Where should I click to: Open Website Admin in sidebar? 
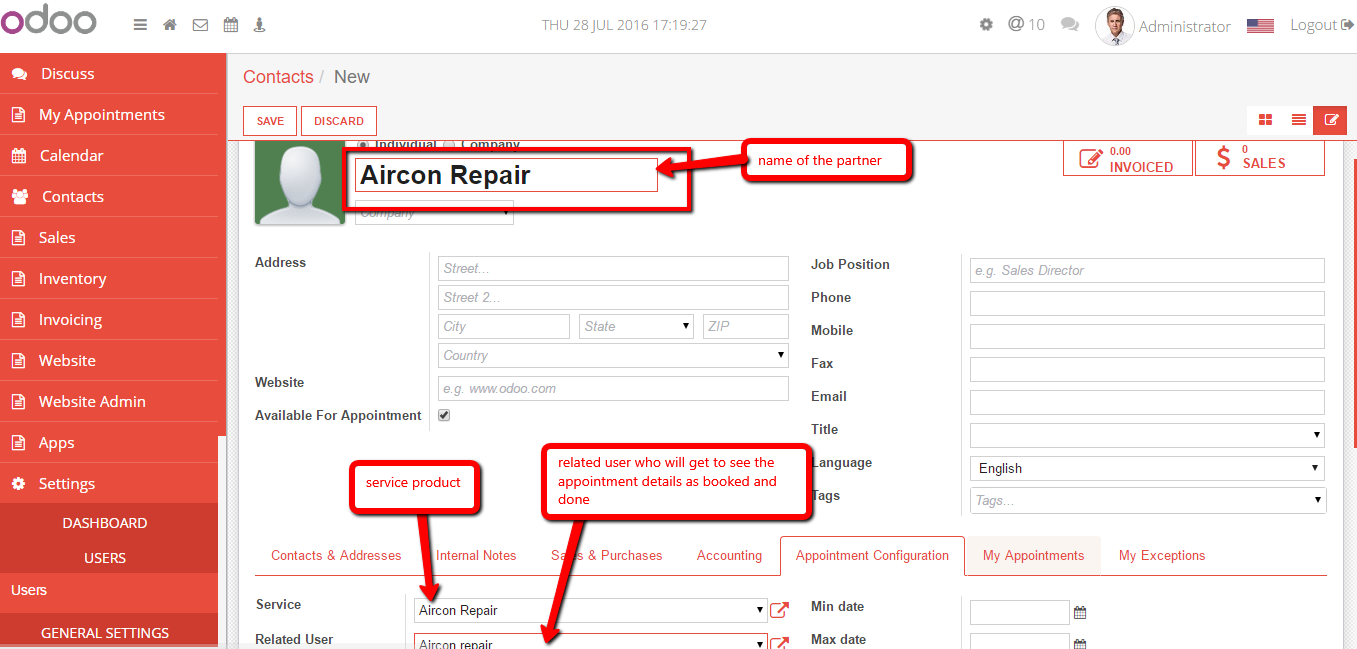click(x=109, y=402)
